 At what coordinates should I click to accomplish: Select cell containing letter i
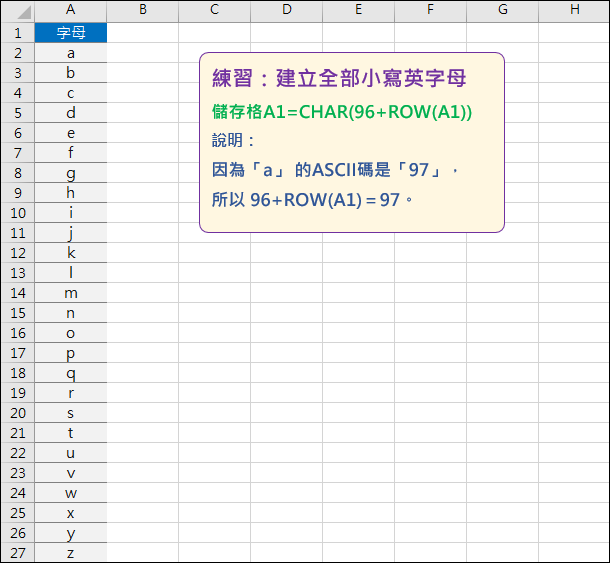point(70,213)
